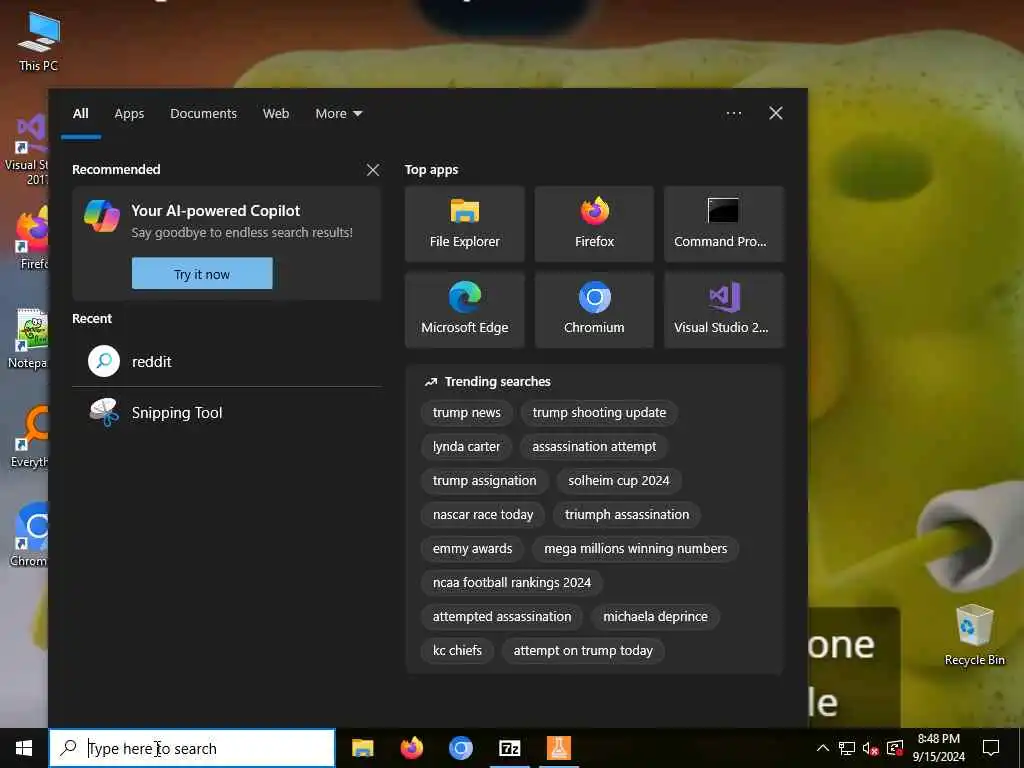Click the Windows Start button
The height and width of the screenshot is (768, 1024).
pyautogui.click(x=24, y=748)
